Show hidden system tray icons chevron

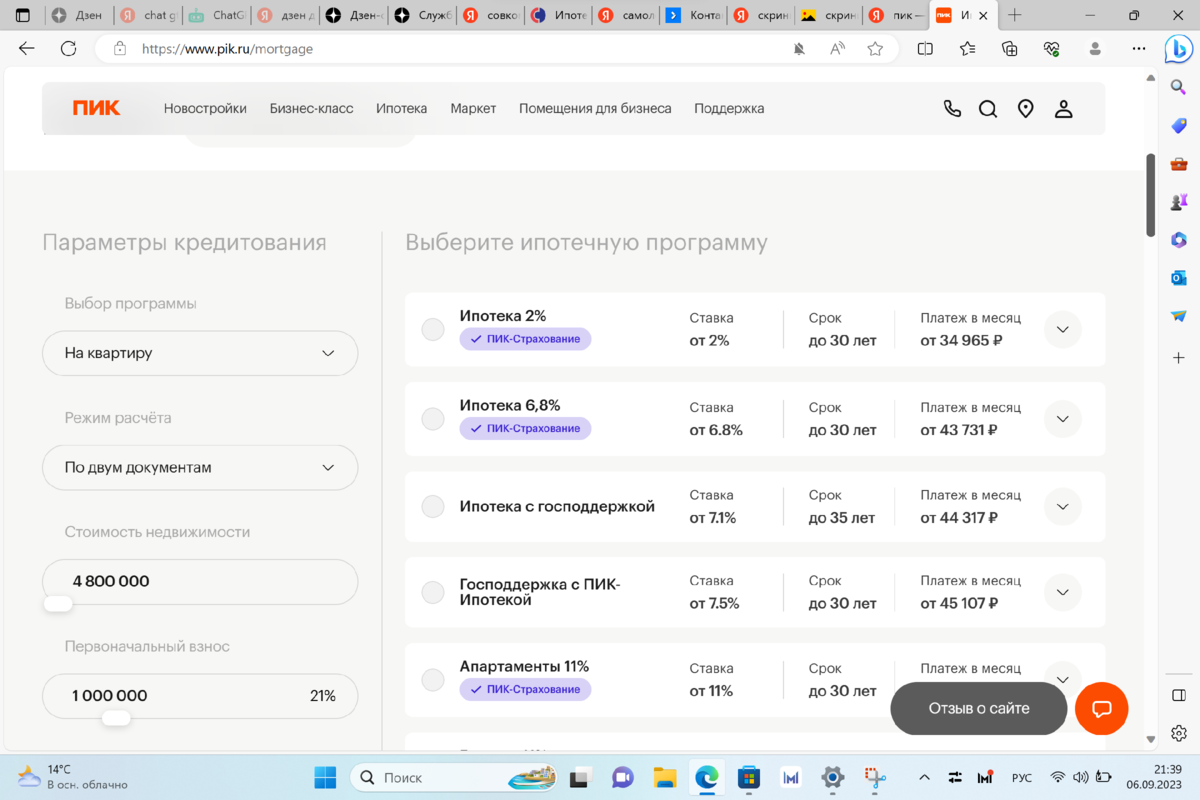(924, 777)
